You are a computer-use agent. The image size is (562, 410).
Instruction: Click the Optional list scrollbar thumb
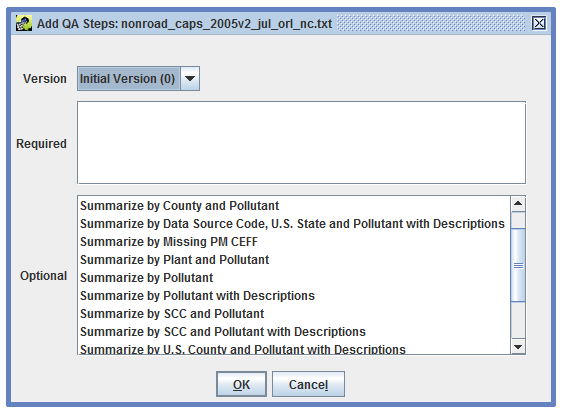click(518, 265)
